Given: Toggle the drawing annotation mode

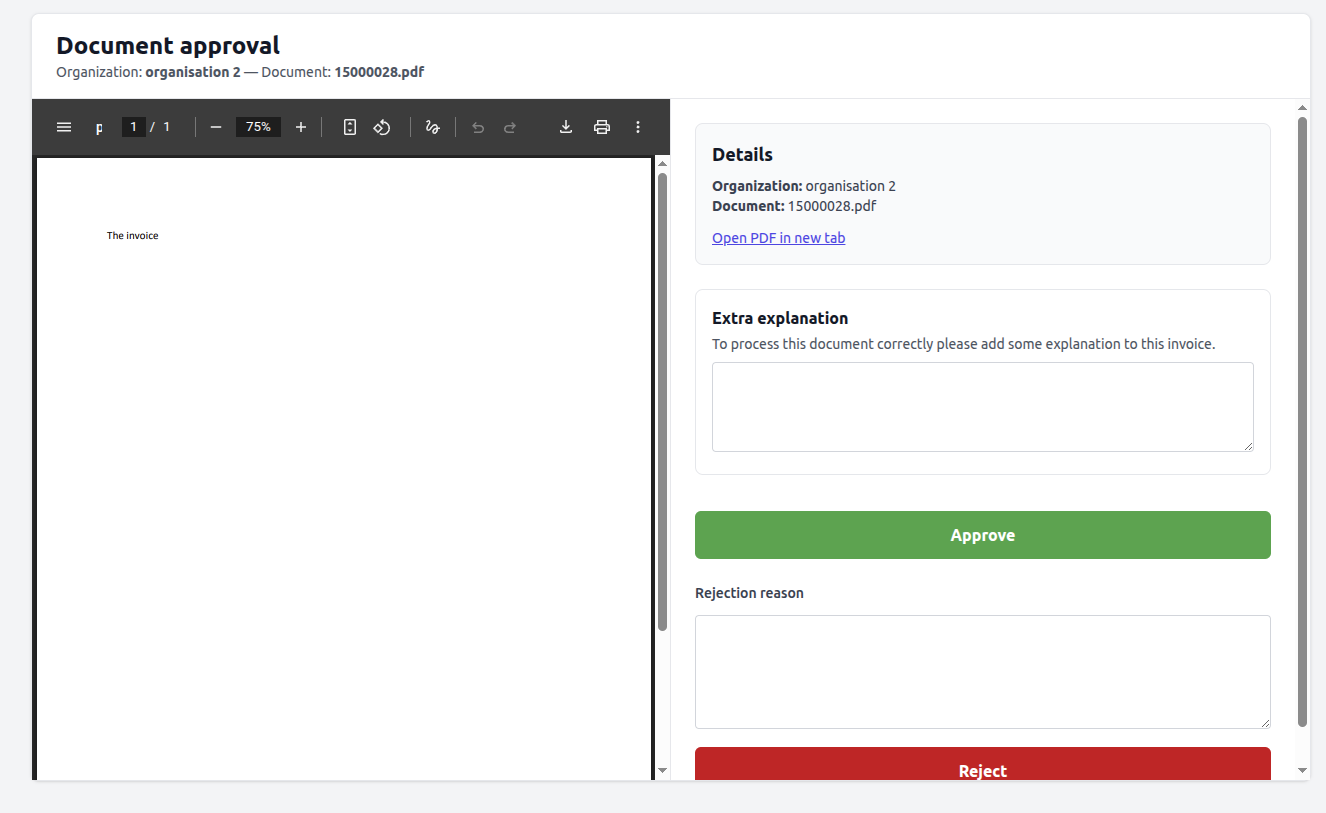Looking at the screenshot, I should click(432, 127).
